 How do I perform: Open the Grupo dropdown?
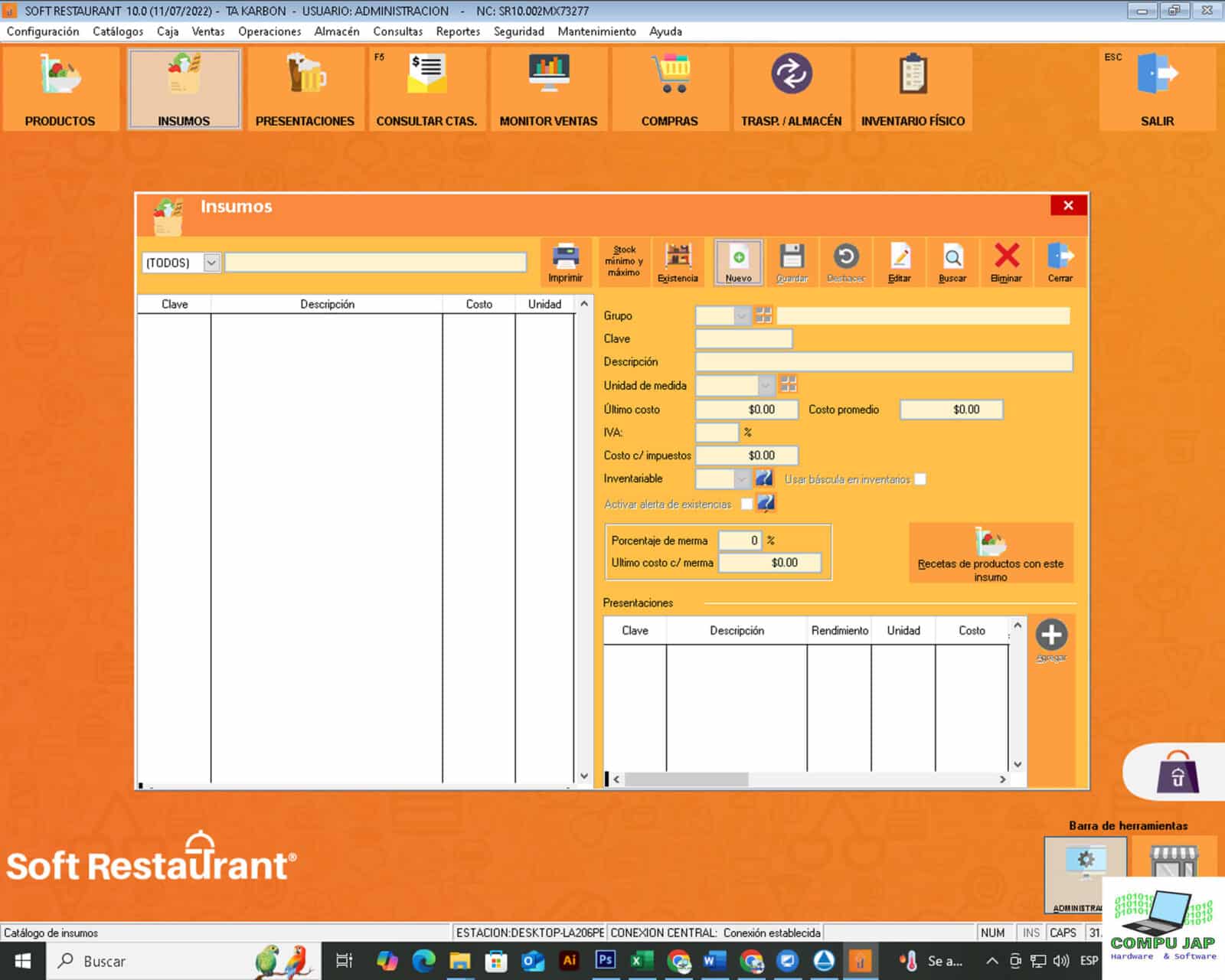click(x=741, y=315)
